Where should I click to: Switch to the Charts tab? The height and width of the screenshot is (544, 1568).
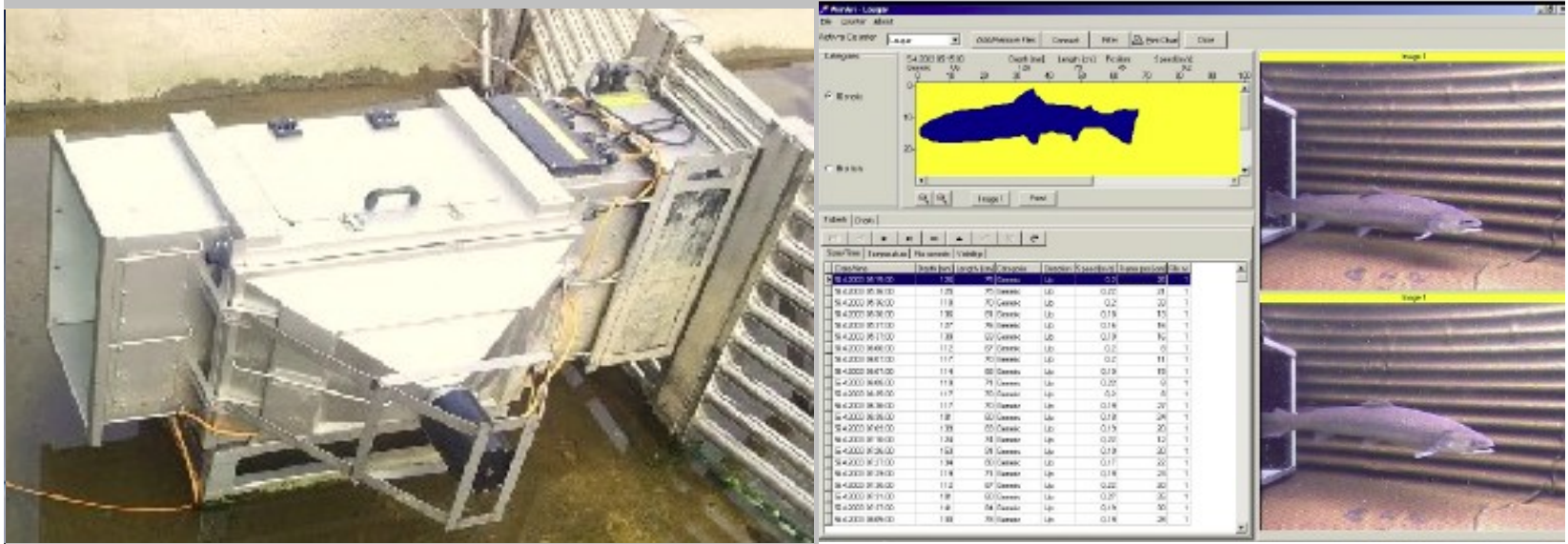click(x=864, y=220)
